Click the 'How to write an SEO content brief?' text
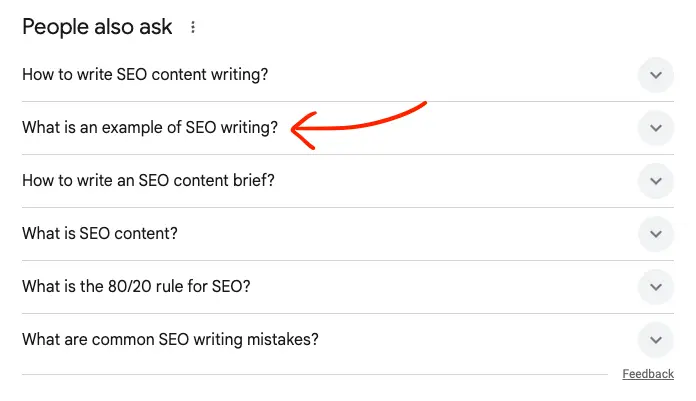696x401 pixels. (148, 181)
